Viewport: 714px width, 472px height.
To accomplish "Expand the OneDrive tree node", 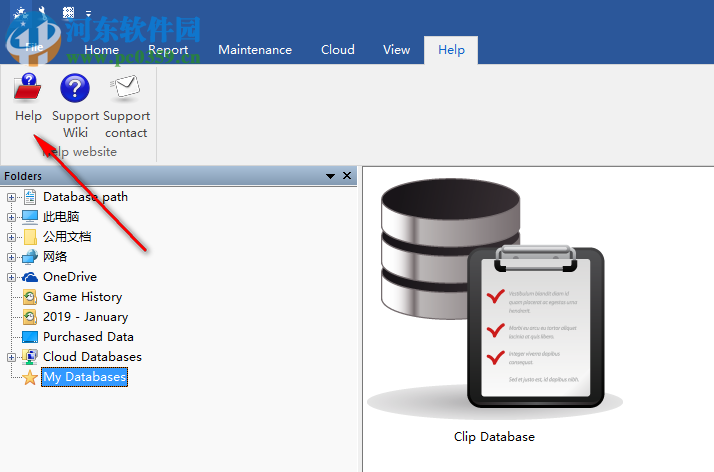I will pos(11,278).
